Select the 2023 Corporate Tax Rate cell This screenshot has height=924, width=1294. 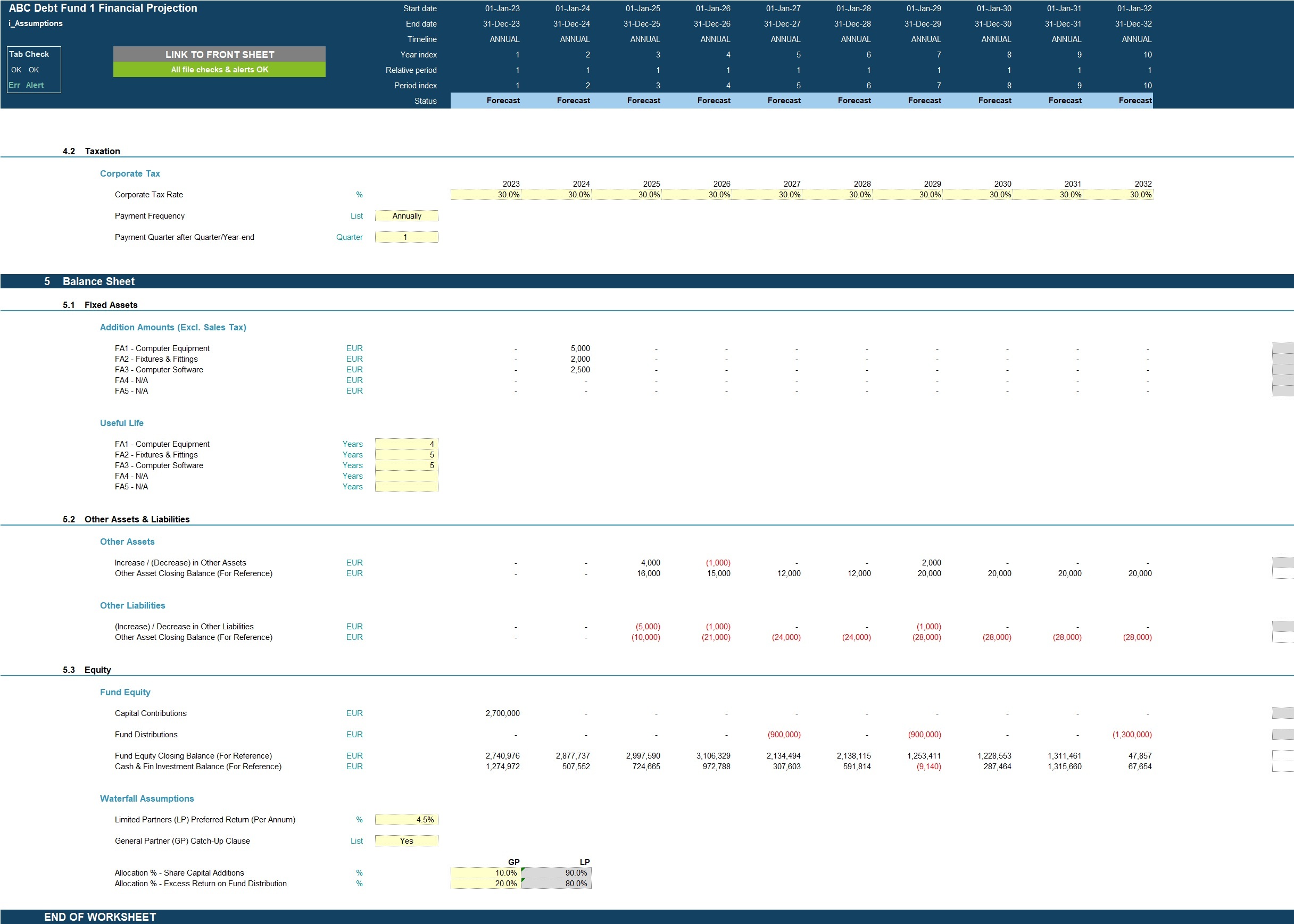(485, 195)
